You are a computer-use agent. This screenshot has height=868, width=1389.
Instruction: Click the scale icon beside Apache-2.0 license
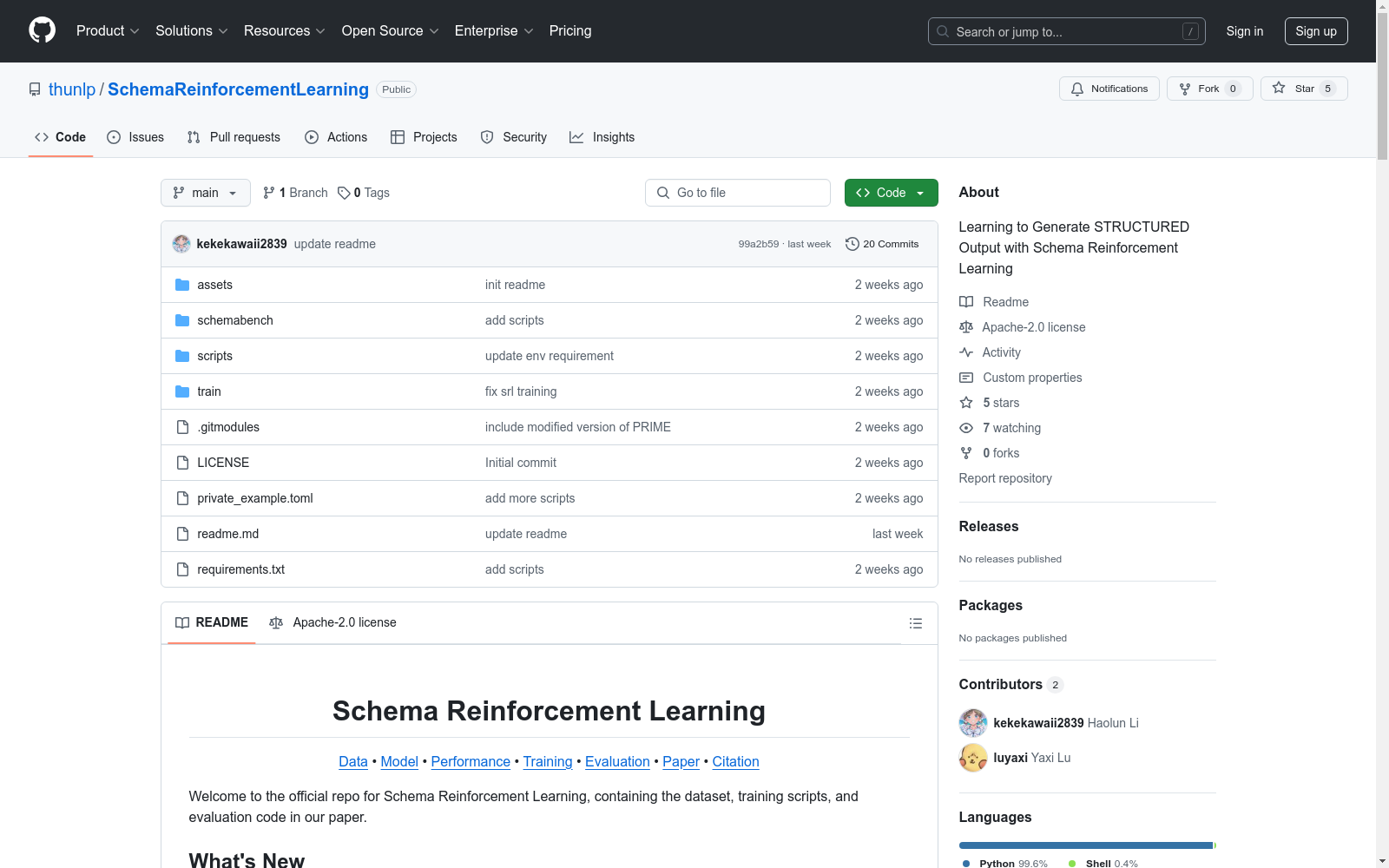coord(966,327)
